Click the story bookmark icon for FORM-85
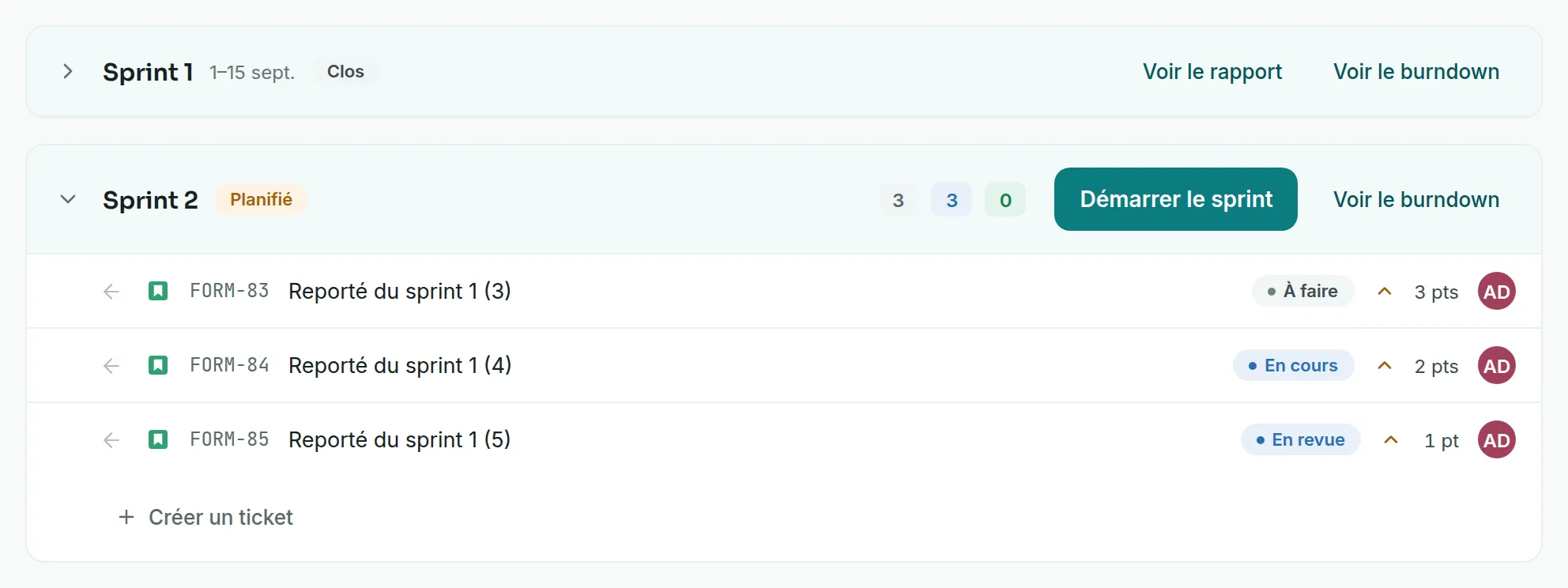This screenshot has width=1568, height=588. point(158,440)
